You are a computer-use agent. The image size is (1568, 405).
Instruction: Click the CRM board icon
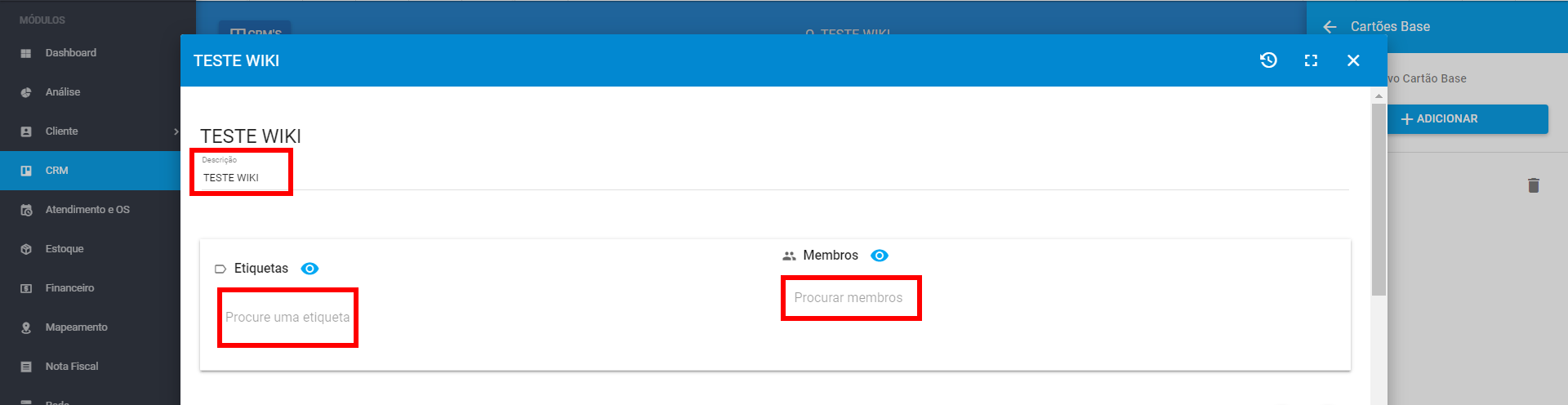click(x=26, y=171)
